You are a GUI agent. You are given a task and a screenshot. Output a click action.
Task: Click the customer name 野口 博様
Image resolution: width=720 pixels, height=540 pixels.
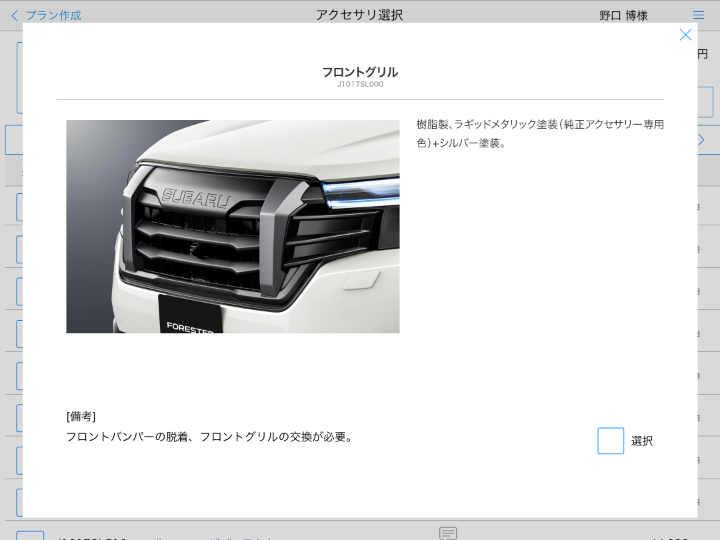point(623,16)
